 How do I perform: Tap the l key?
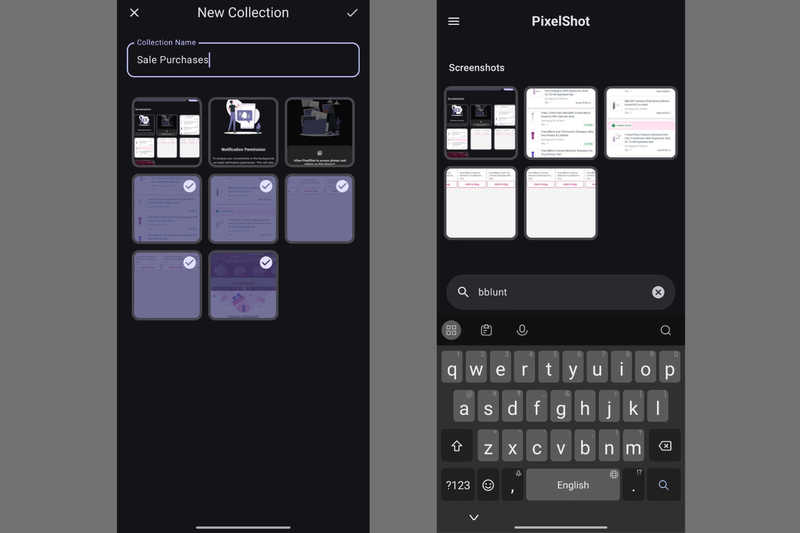[x=658, y=407]
